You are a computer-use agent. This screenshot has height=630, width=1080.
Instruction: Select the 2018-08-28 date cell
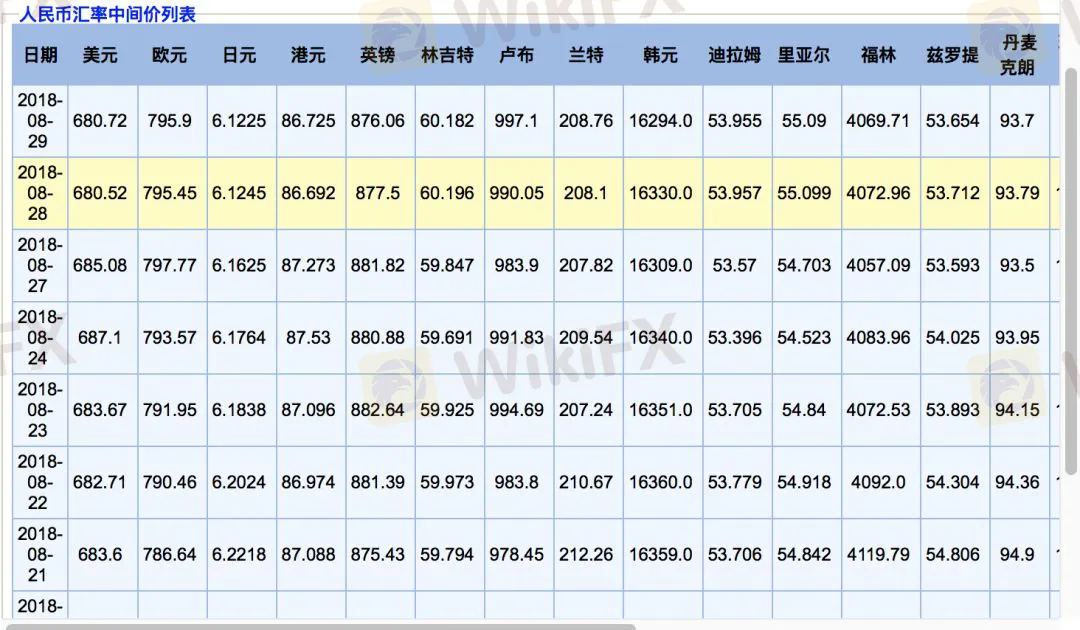(x=40, y=193)
